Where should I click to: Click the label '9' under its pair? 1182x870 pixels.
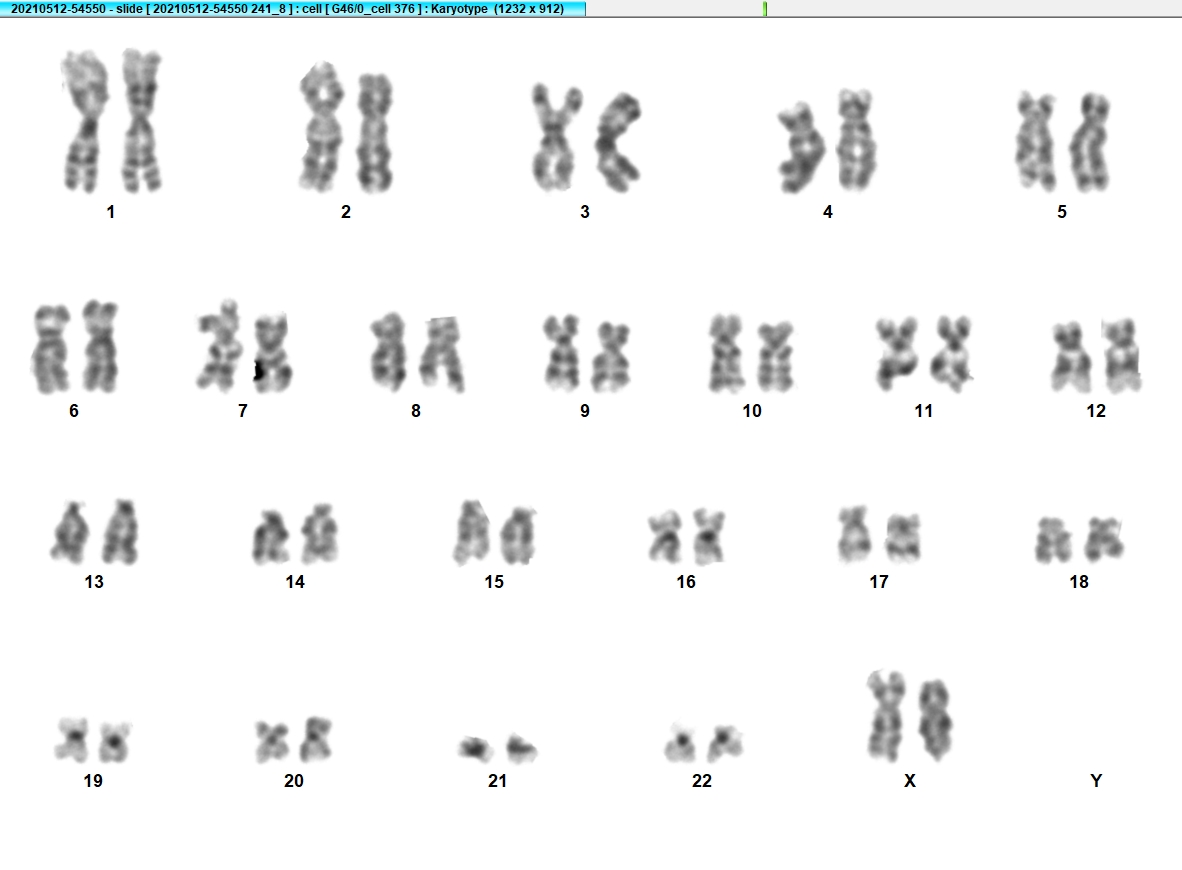tap(585, 411)
